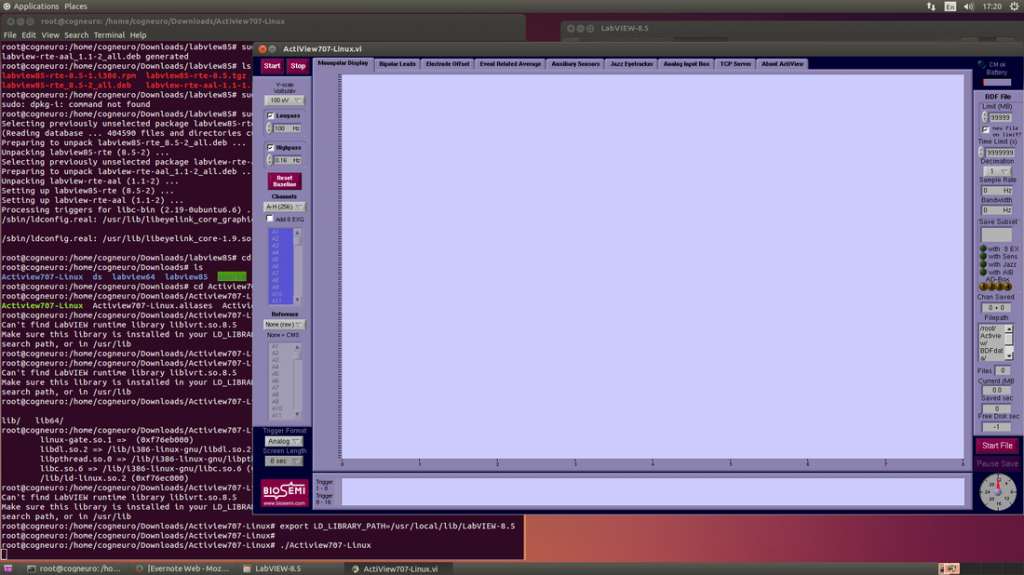Viewport: 1024px width, 575px height.
Task: Click the Limit (MB) stepper arrows
Action: 985,118
